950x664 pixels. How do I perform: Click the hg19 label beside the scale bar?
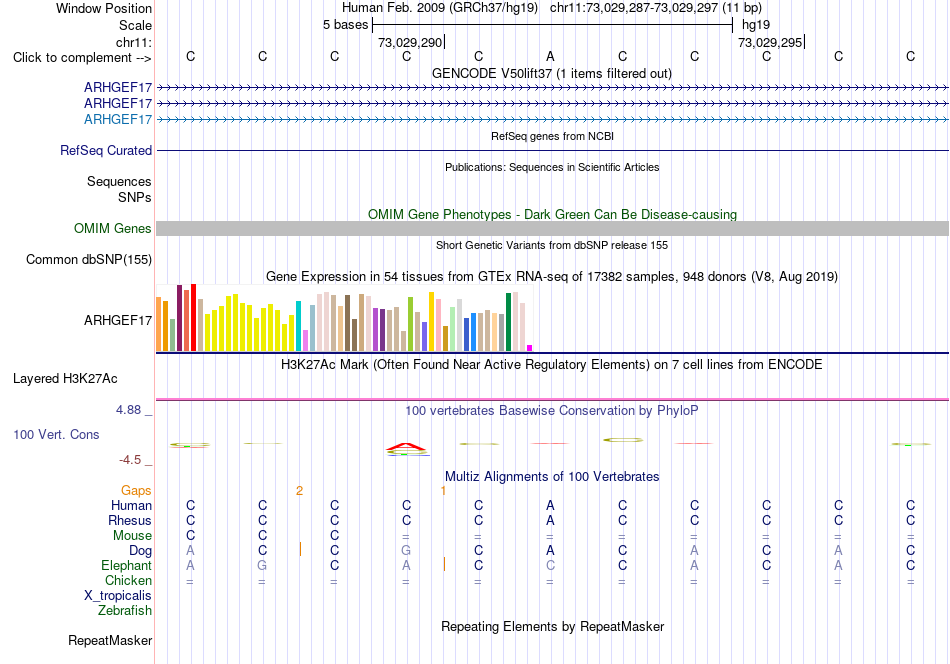[x=756, y=25]
